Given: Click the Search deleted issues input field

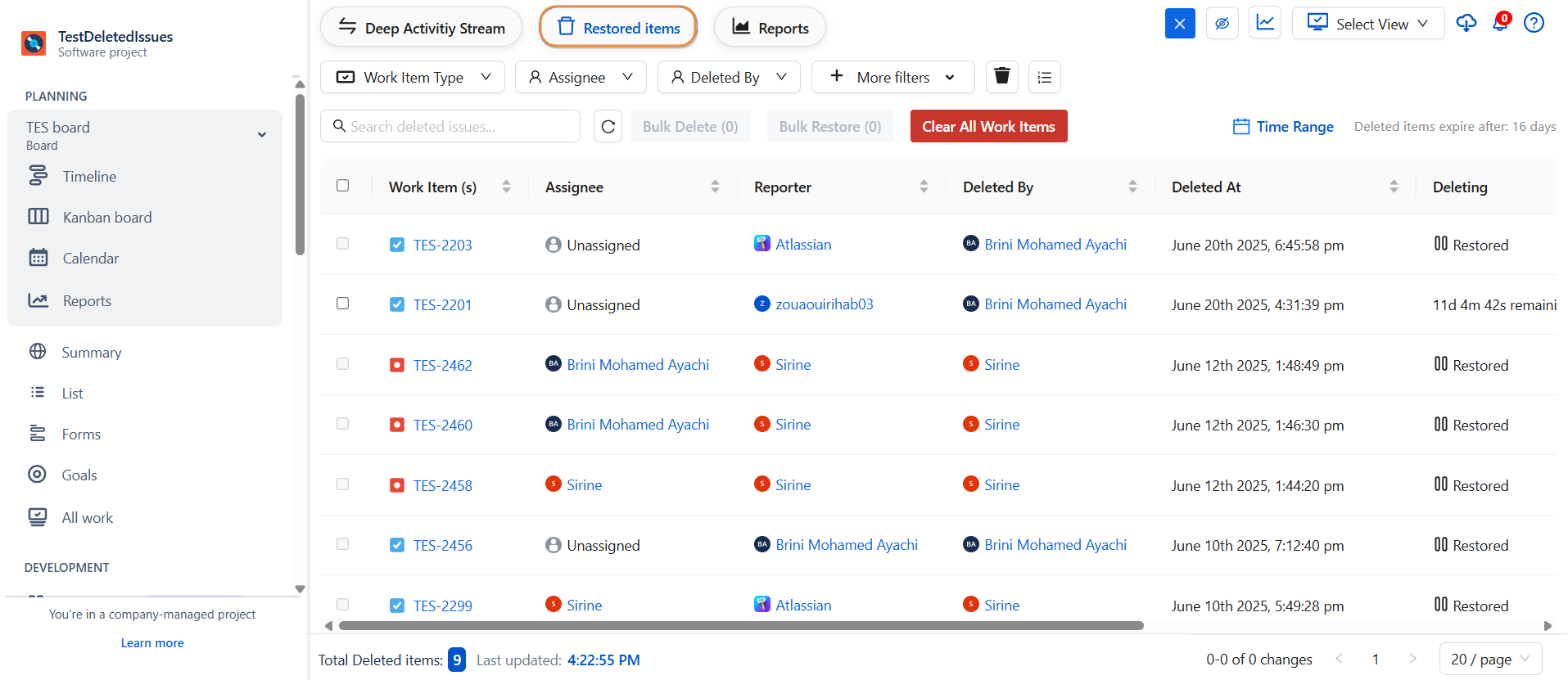Looking at the screenshot, I should pyautogui.click(x=459, y=127).
